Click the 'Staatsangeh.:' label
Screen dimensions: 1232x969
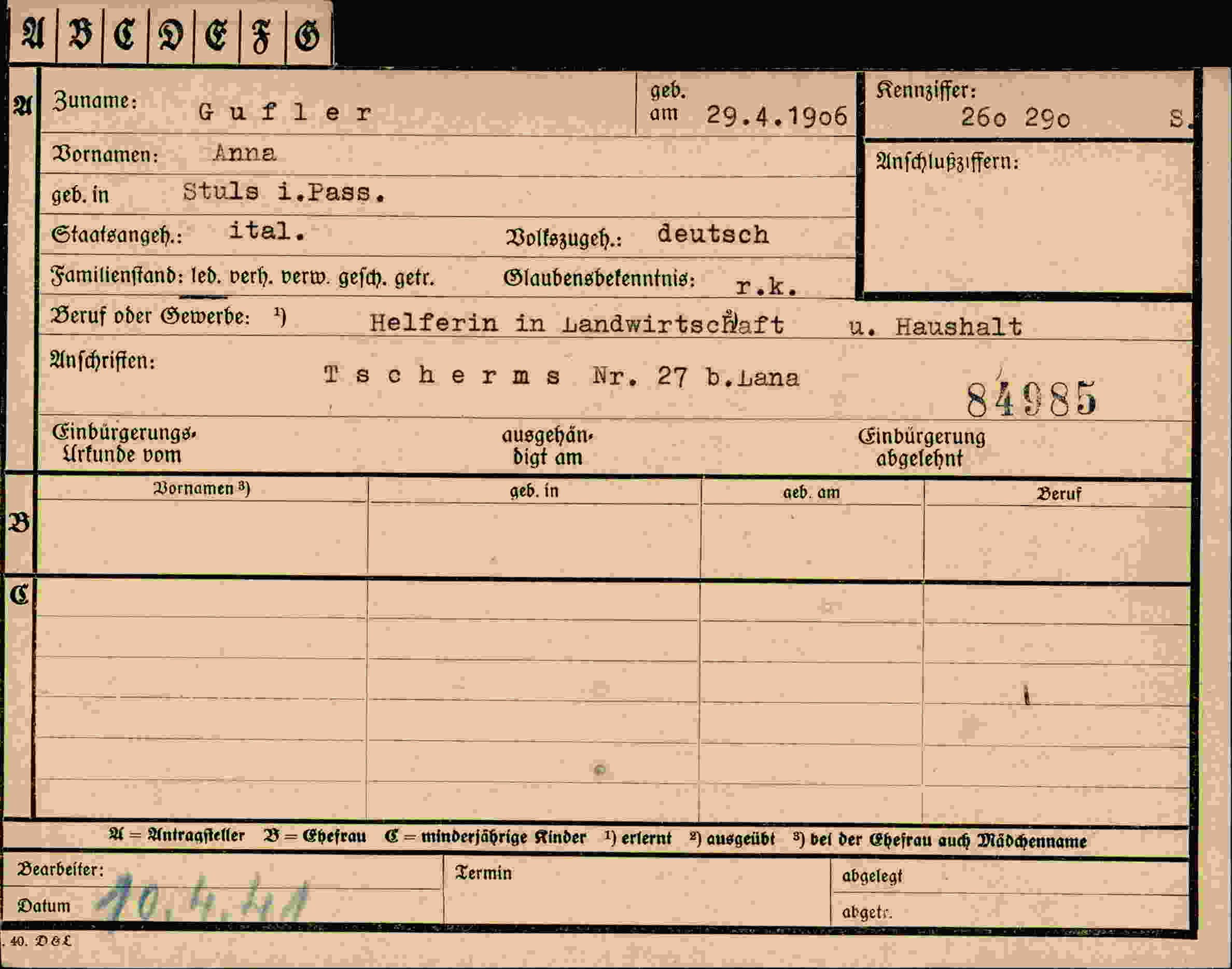(x=117, y=235)
